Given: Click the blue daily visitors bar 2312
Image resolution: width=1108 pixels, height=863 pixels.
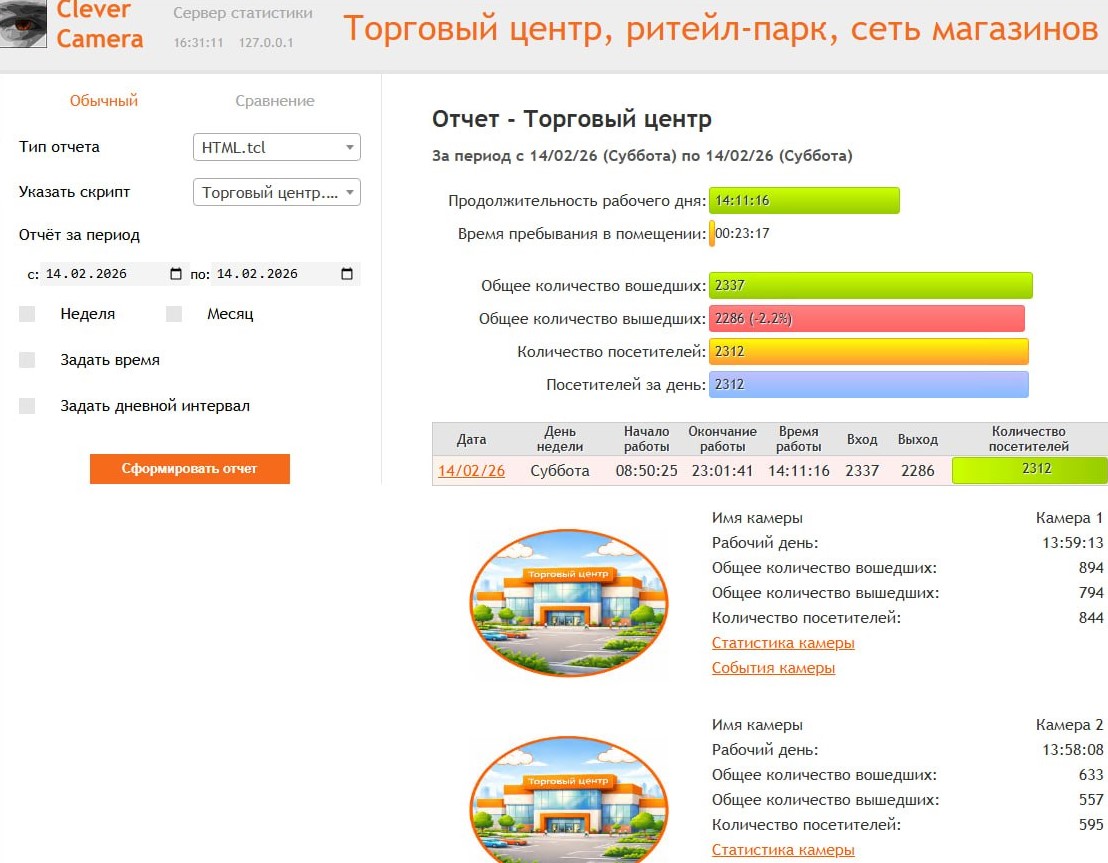Looking at the screenshot, I should click(x=868, y=384).
